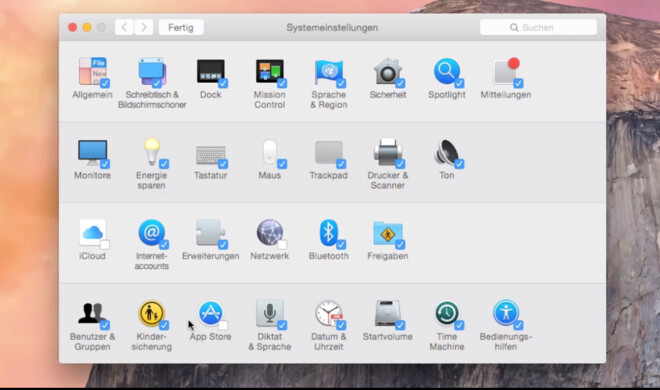Open the Mitteilungen icon
Viewport: 660px width, 390px height.
pos(506,72)
